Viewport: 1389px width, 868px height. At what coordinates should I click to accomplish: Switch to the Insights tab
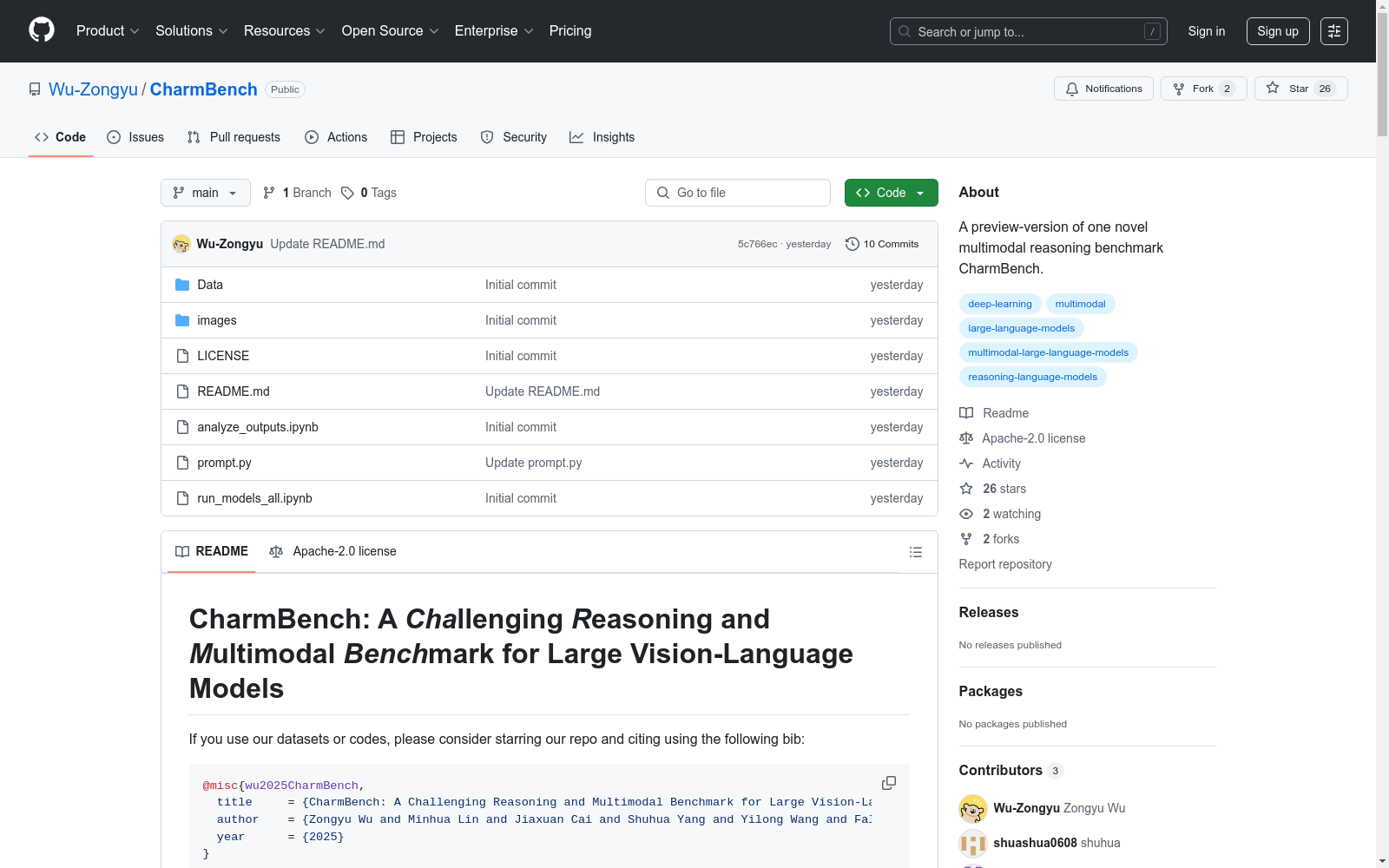(602, 137)
